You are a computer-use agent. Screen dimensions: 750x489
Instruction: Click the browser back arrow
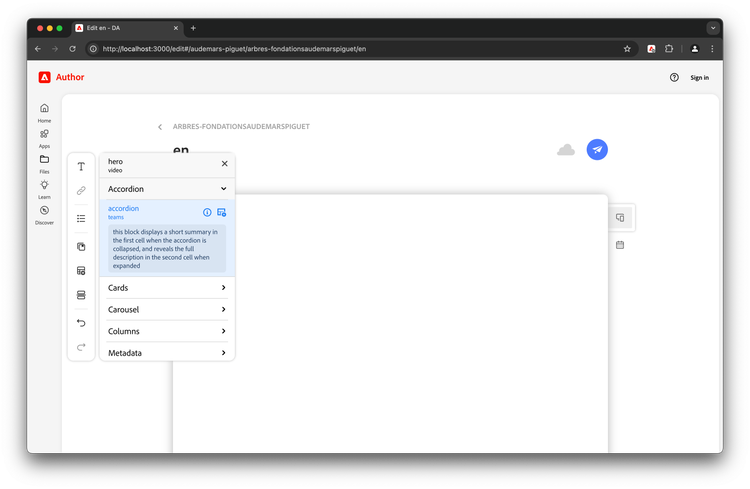[x=38, y=49]
